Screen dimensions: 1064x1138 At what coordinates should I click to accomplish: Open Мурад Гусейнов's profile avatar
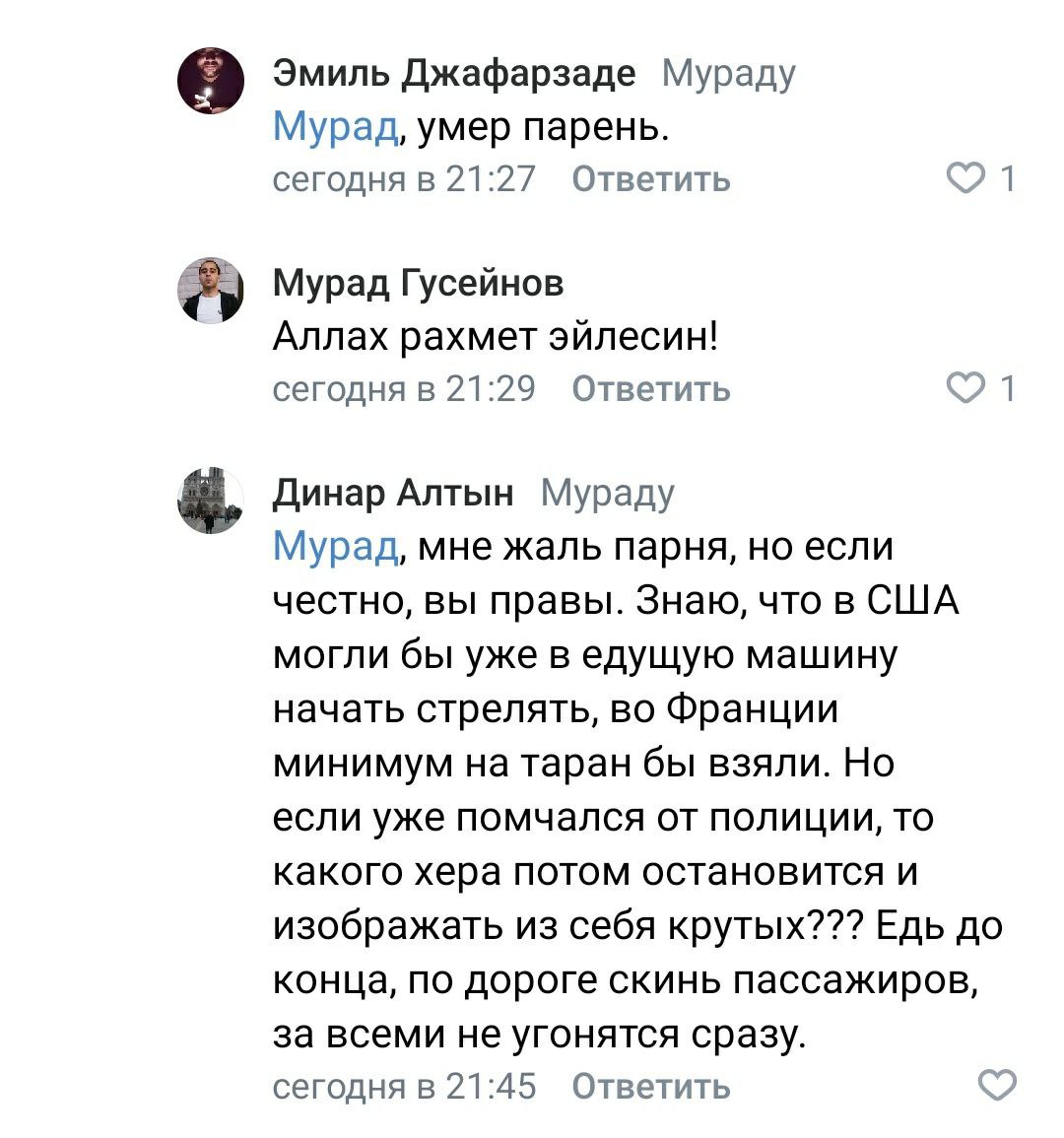click(210, 291)
